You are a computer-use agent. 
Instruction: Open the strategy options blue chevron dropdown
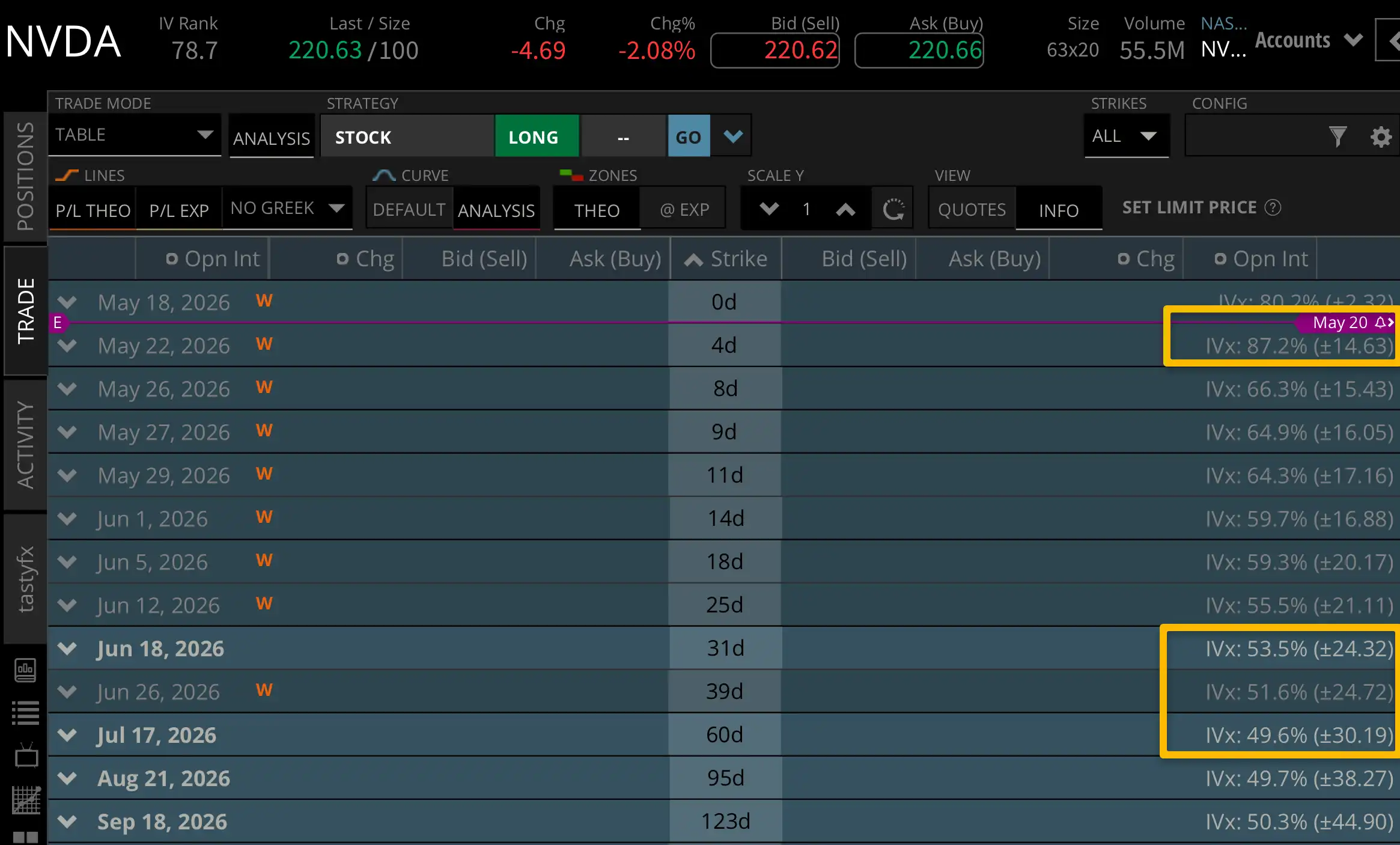pos(732,136)
